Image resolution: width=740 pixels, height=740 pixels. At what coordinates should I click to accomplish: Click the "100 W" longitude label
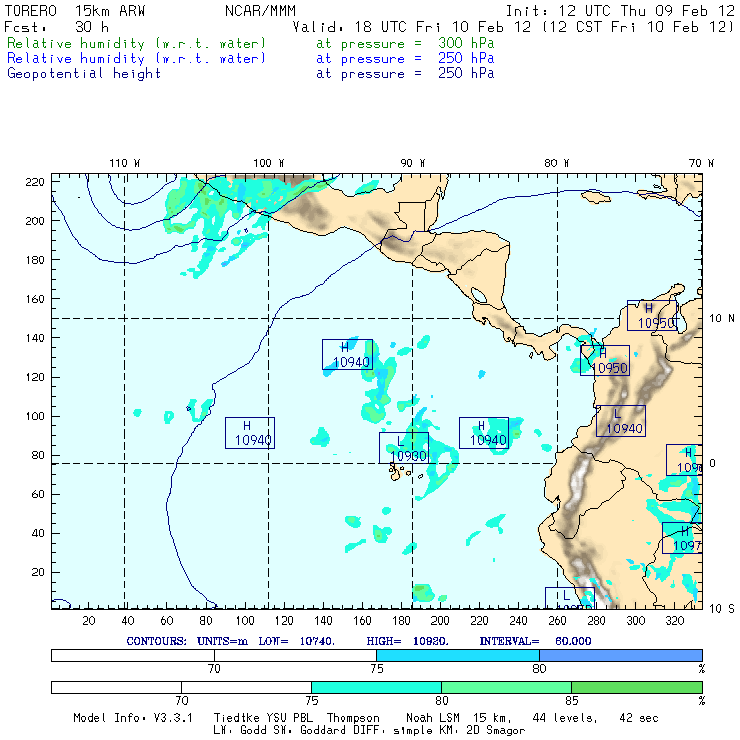tap(269, 163)
